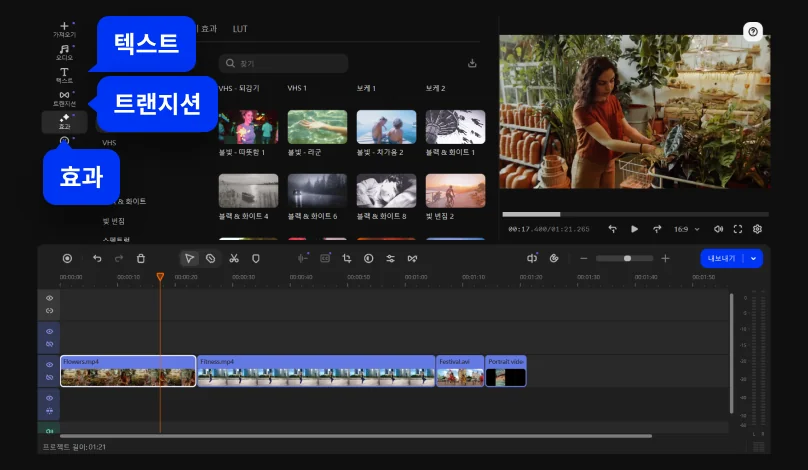Select the 불빛 - 라군 effect thumbnail

(x=317, y=127)
